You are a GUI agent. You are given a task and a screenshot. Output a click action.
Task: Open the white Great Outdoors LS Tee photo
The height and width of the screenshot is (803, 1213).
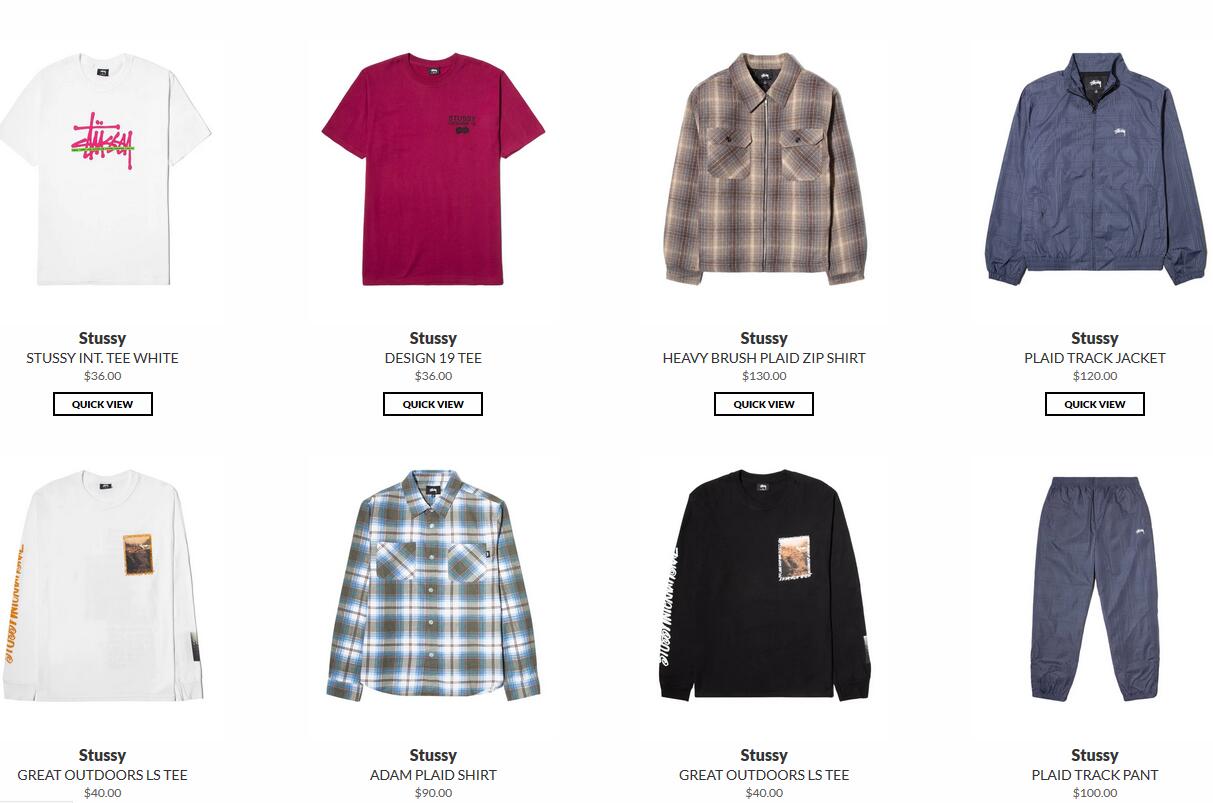(103, 585)
